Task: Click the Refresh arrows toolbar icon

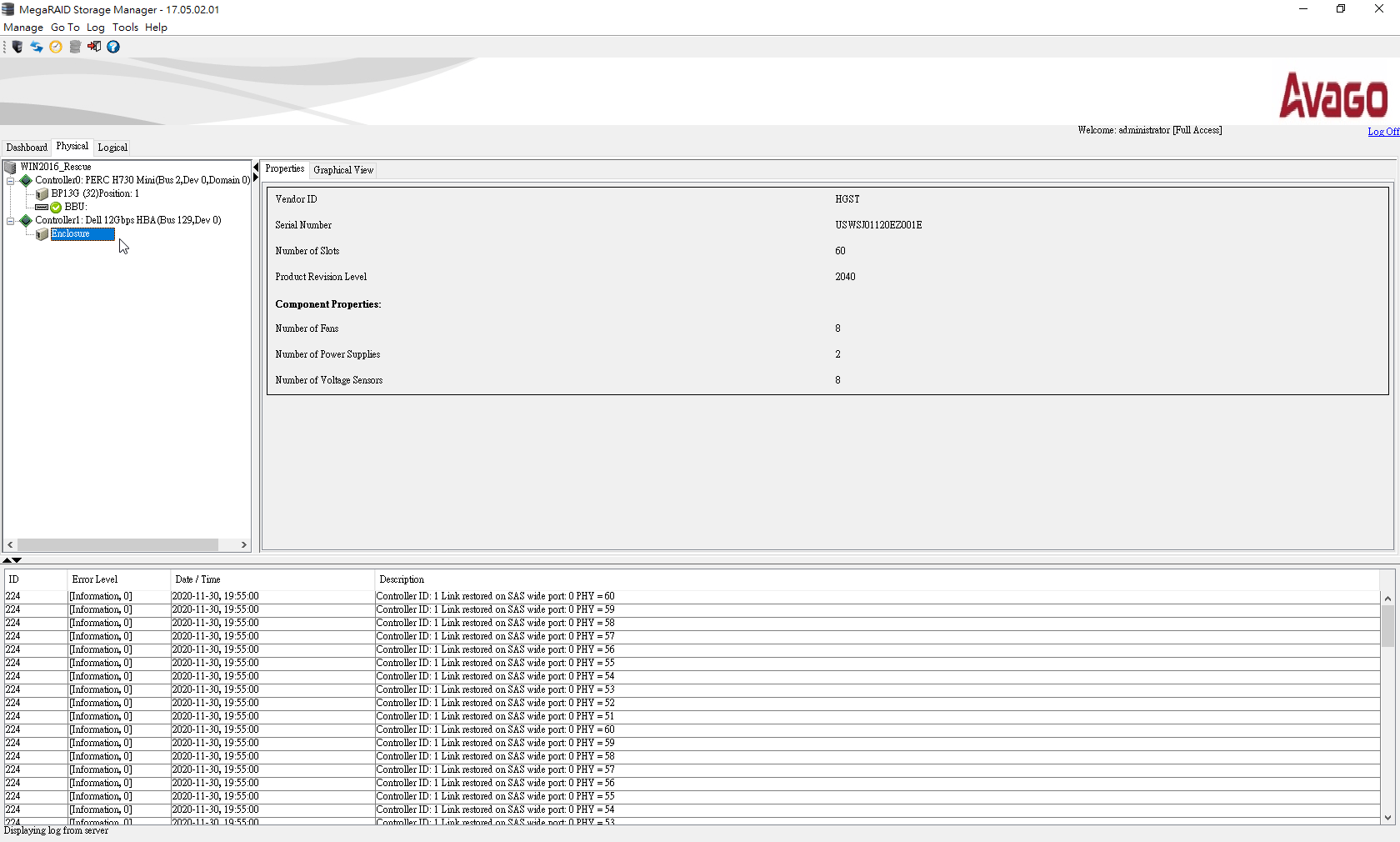Action: (37, 47)
